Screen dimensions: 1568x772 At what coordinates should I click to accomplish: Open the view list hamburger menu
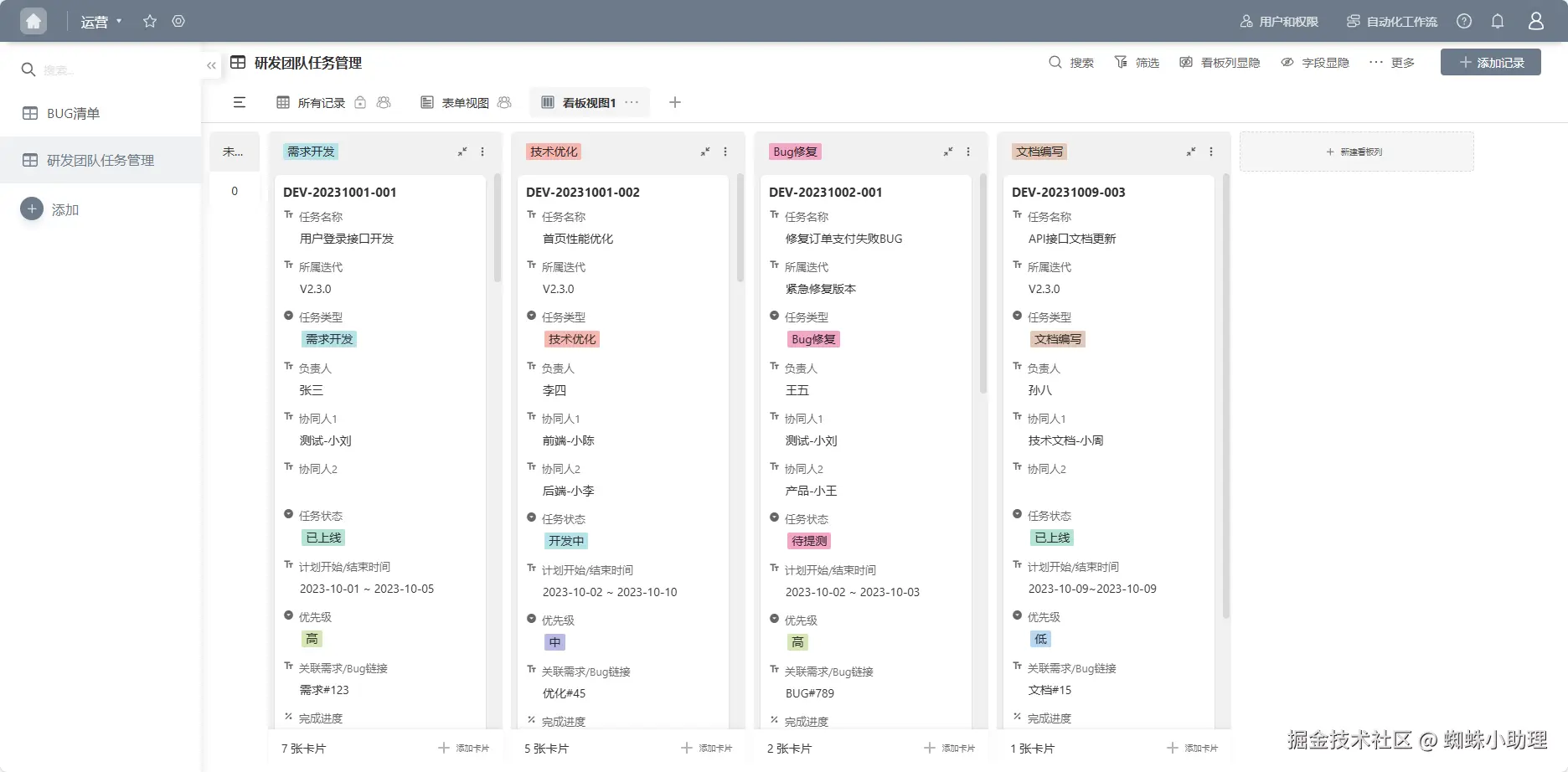[x=240, y=102]
